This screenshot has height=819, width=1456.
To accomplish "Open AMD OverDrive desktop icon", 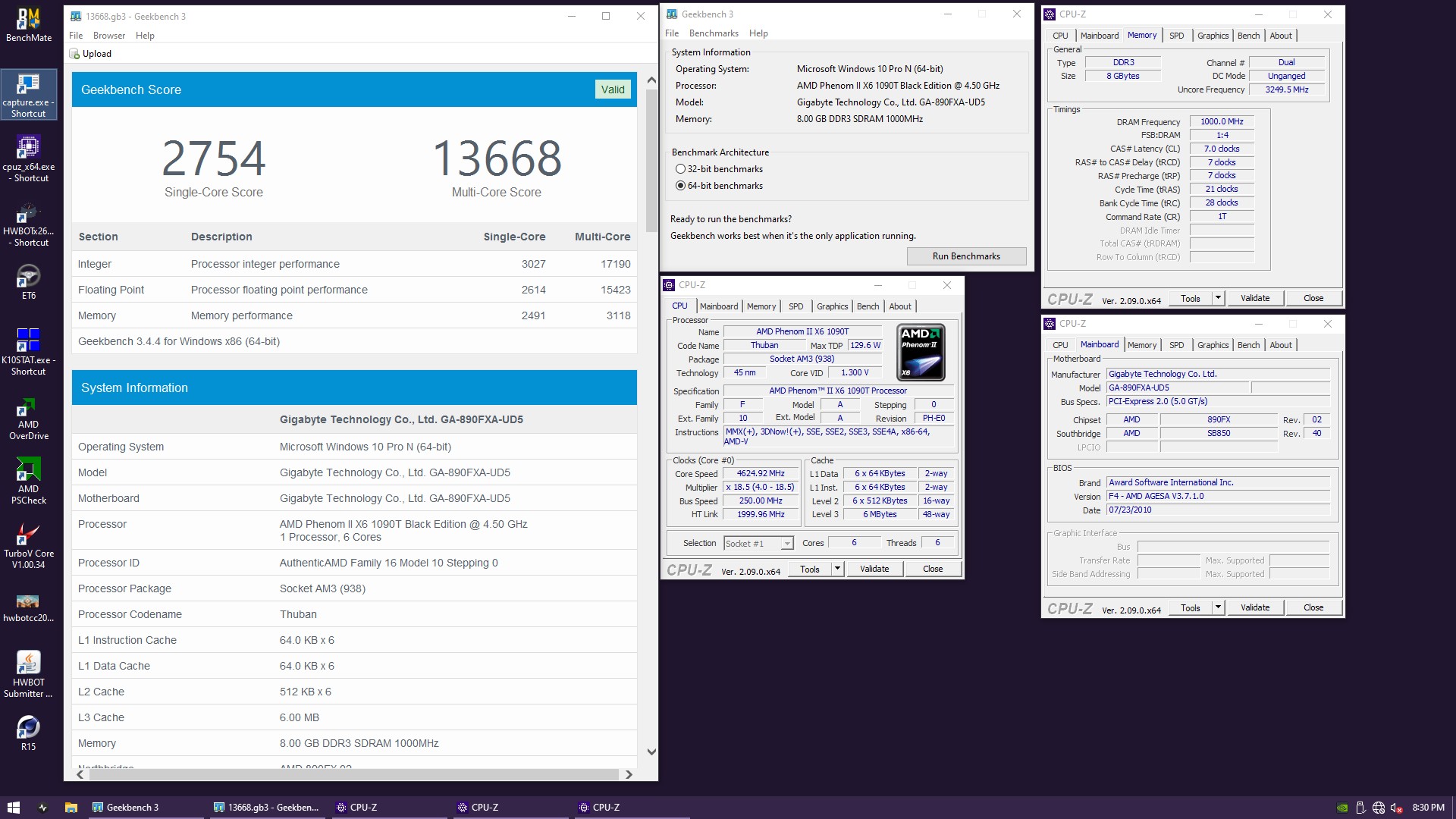I will pos(29,419).
